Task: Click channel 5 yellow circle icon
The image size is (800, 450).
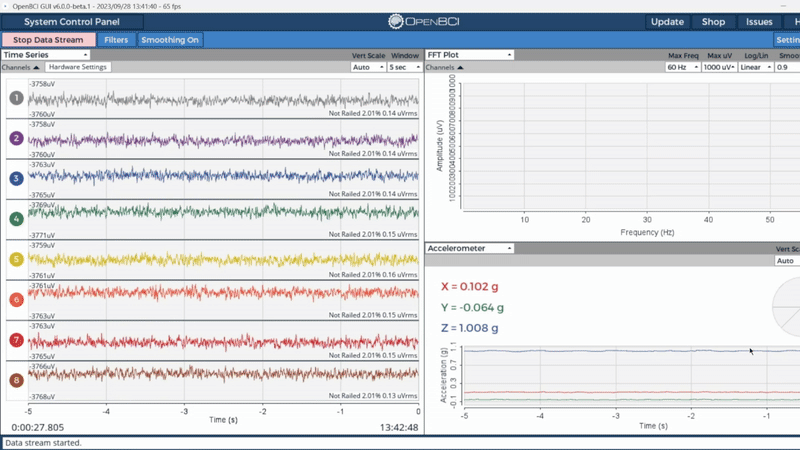Action: click(x=16, y=259)
